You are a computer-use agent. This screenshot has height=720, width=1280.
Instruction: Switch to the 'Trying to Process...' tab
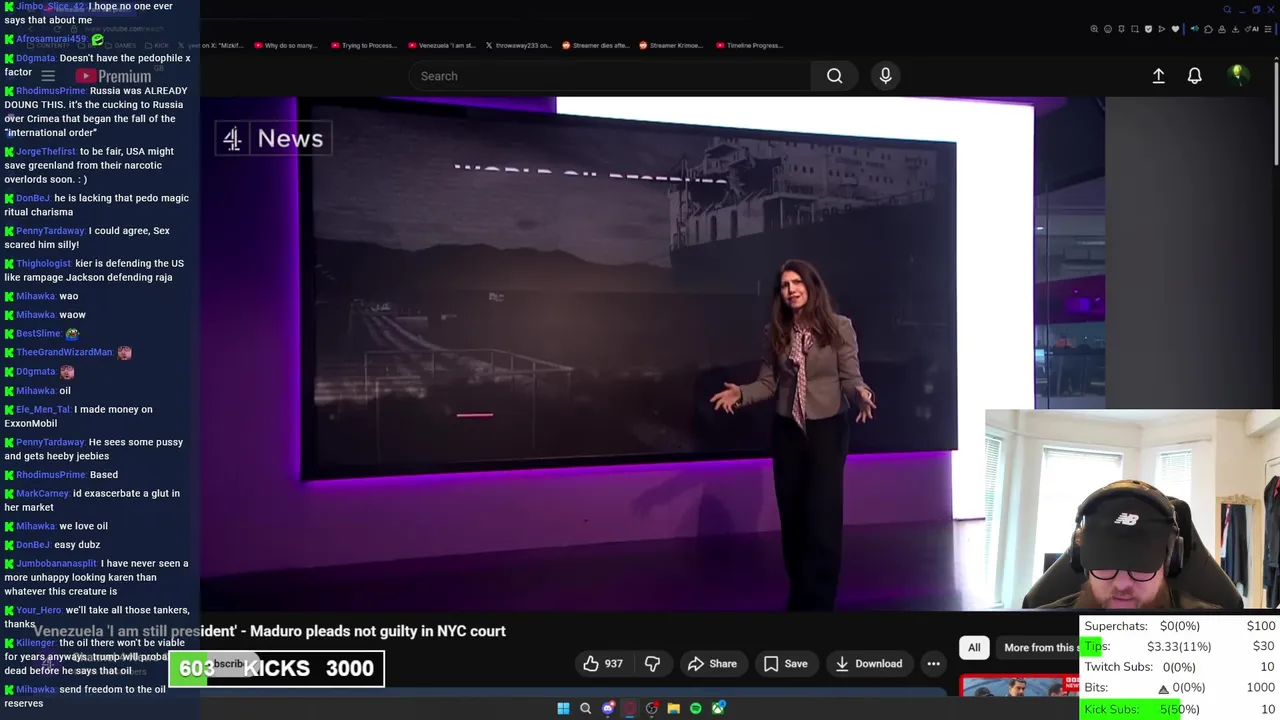click(363, 45)
